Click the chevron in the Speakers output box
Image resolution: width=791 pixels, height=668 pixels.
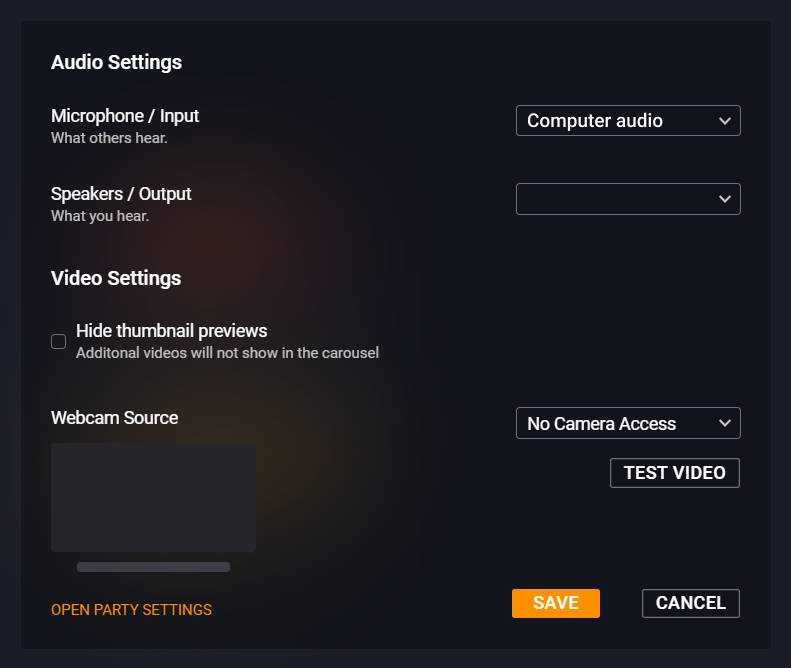725,199
